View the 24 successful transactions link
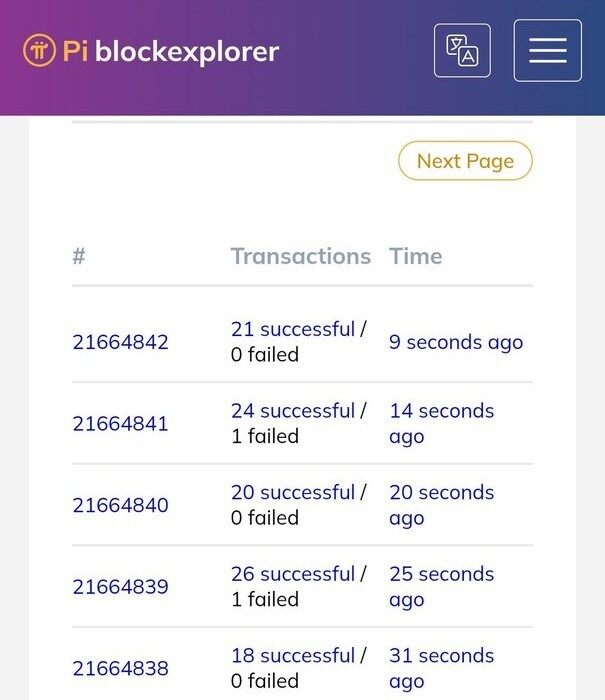 (x=292, y=411)
